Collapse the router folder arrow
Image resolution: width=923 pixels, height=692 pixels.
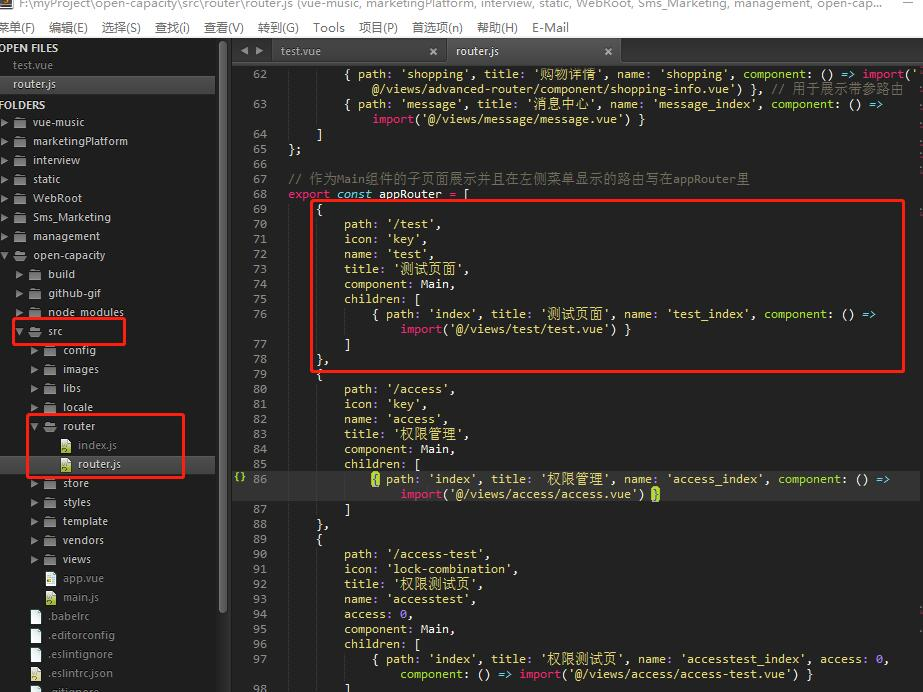point(34,426)
